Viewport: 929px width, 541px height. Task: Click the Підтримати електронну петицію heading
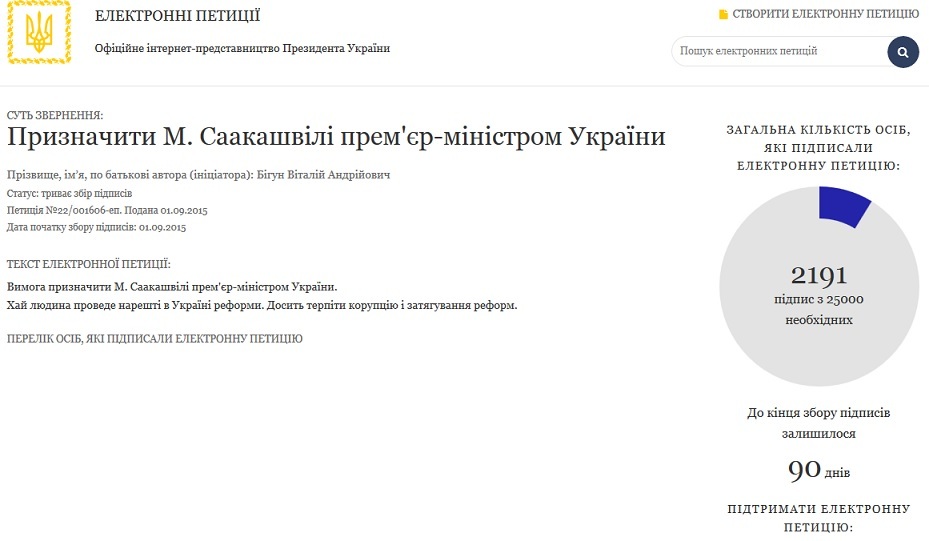point(819,518)
